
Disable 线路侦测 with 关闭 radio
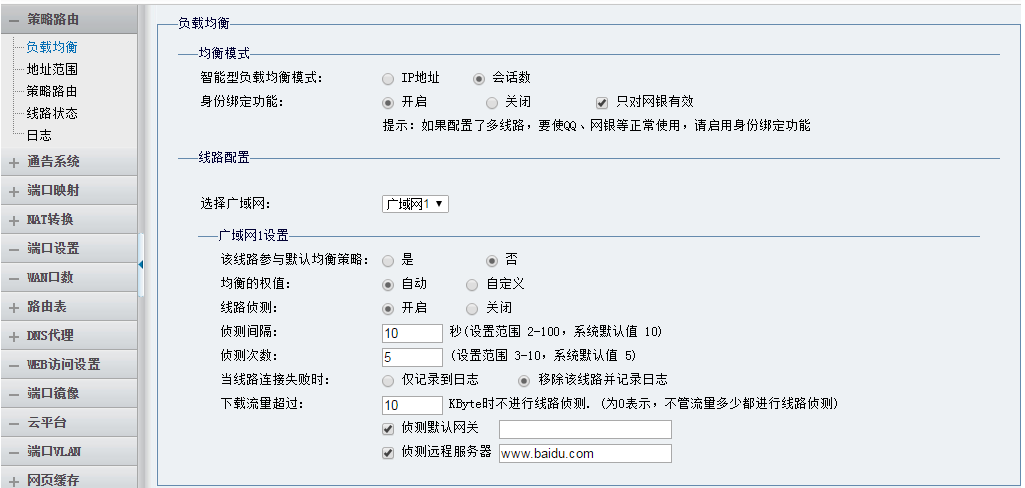(472, 309)
